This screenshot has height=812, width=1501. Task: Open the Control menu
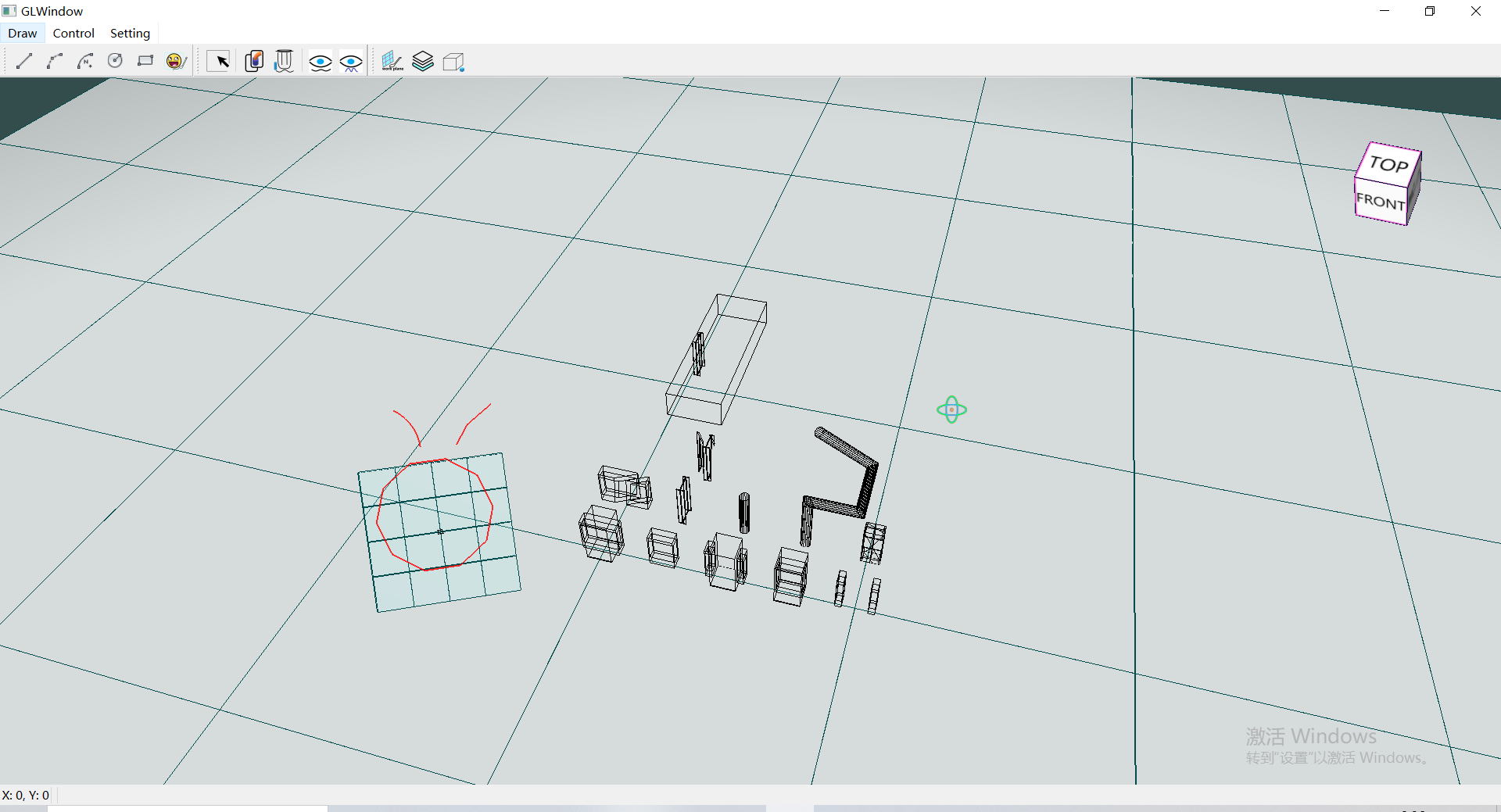[x=73, y=33]
